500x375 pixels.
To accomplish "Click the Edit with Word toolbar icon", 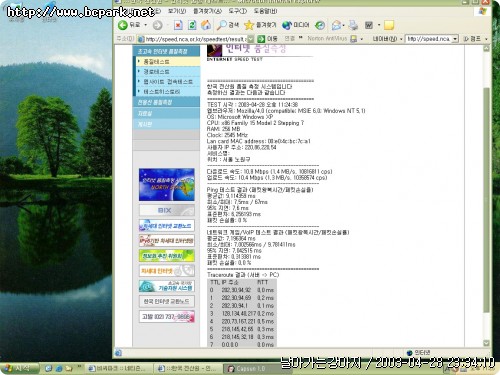I will (369, 25).
